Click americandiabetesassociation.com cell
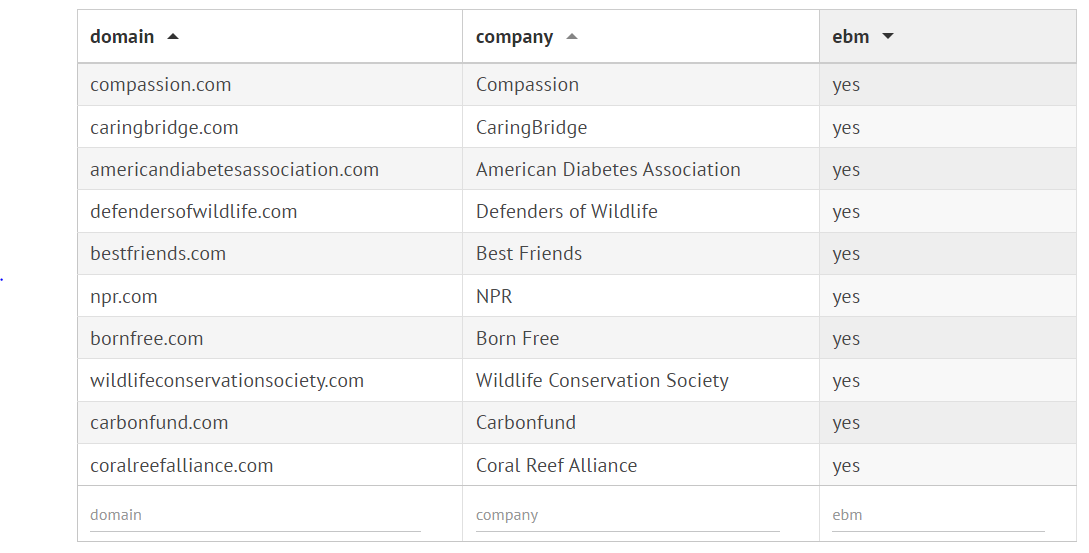 [x=235, y=170]
